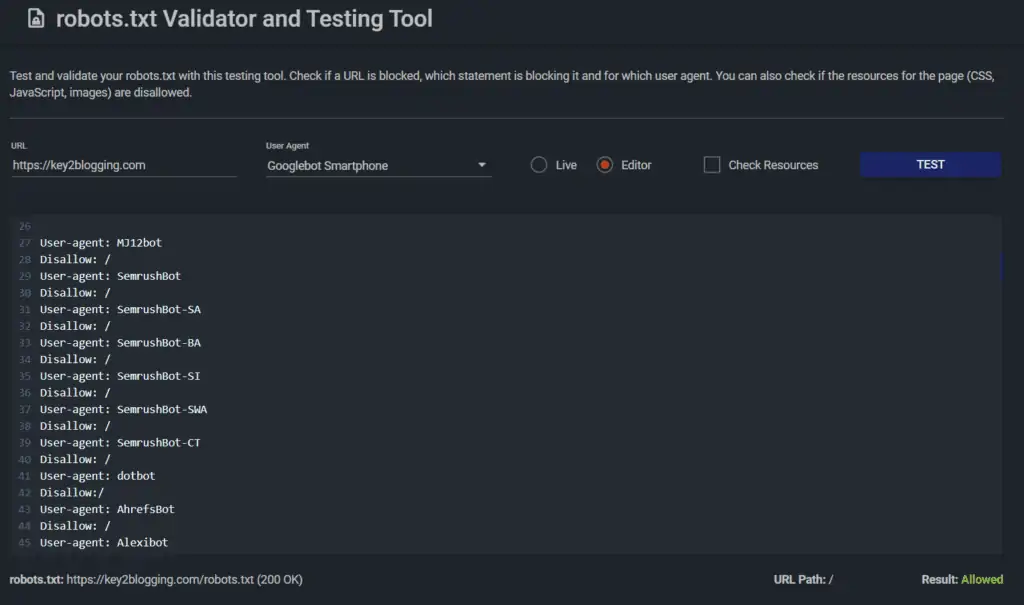Click line 39 User-agent: SemrushBot-CT
The height and width of the screenshot is (605, 1024).
[x=120, y=442]
